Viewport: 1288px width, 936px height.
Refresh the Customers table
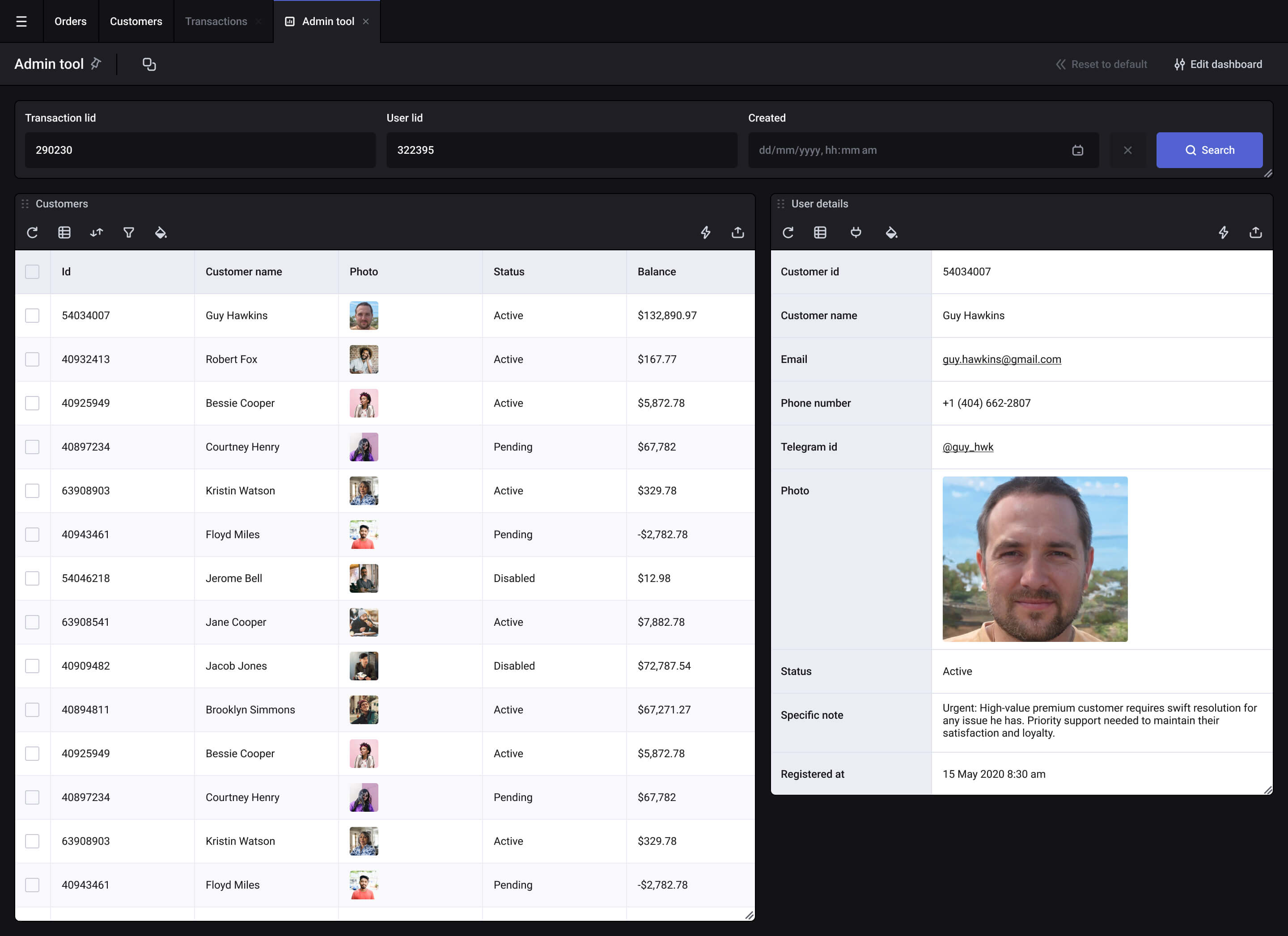pos(32,232)
